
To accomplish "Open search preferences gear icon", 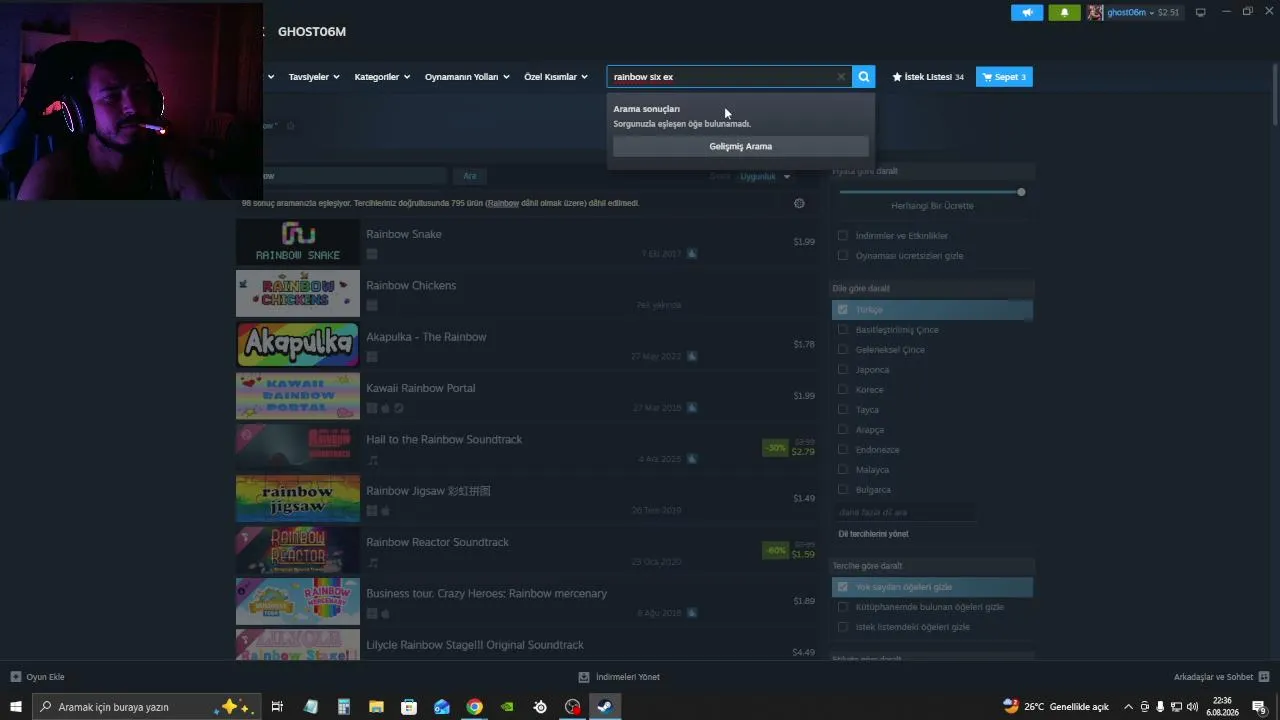I will tap(799, 203).
